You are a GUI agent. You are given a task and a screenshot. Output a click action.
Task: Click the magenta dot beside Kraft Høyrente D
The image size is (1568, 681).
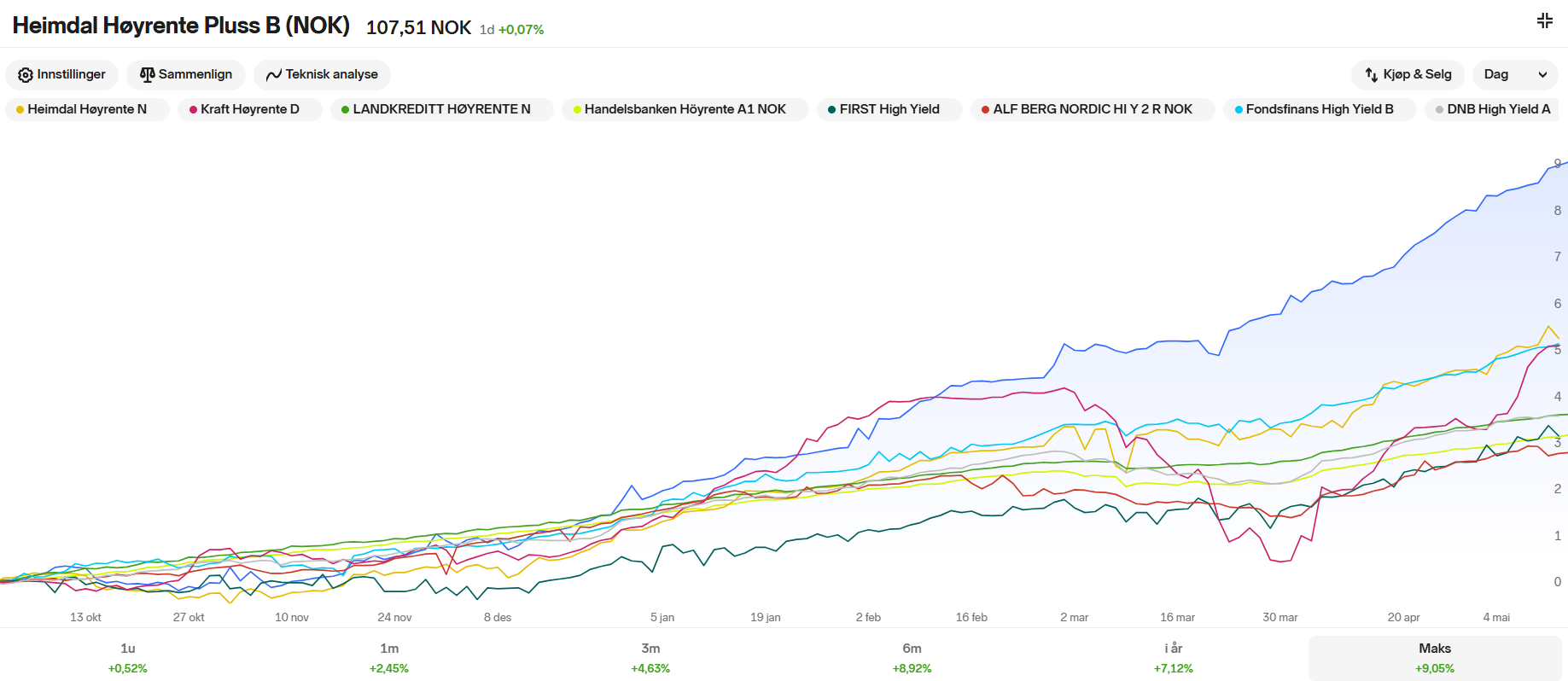click(x=193, y=110)
